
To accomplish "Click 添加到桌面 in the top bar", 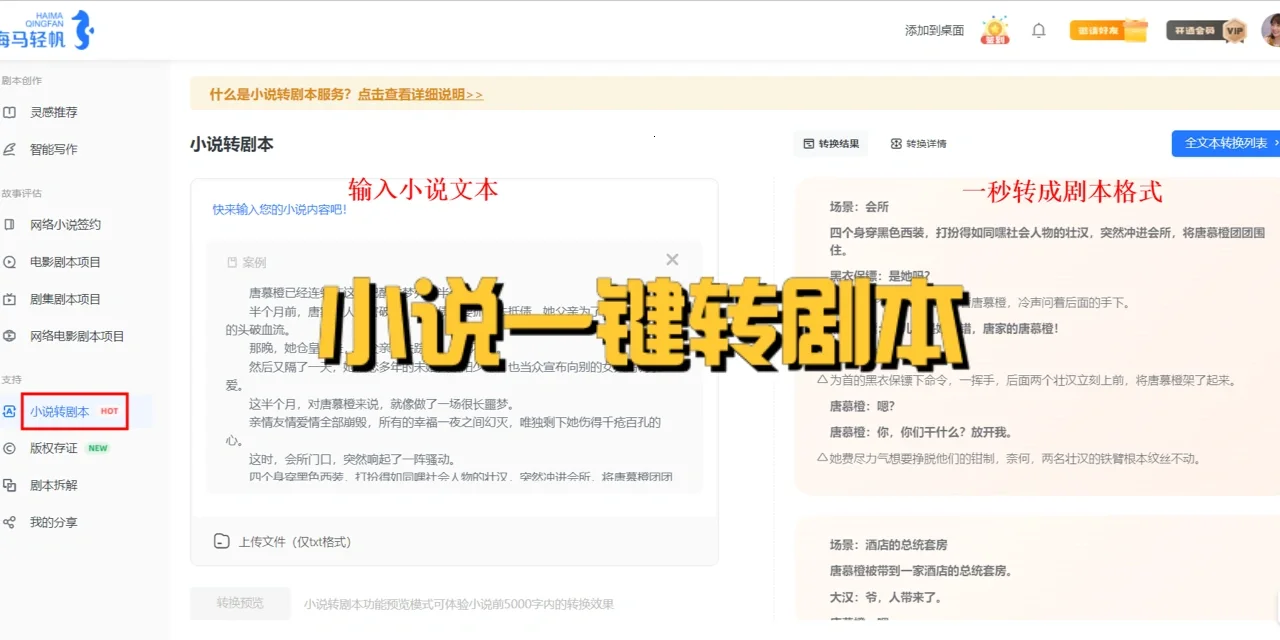I will [933, 29].
